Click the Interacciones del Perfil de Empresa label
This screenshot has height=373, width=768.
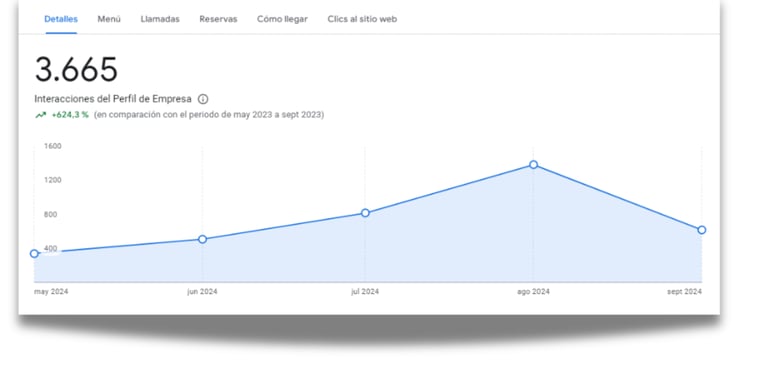pyautogui.click(x=113, y=99)
